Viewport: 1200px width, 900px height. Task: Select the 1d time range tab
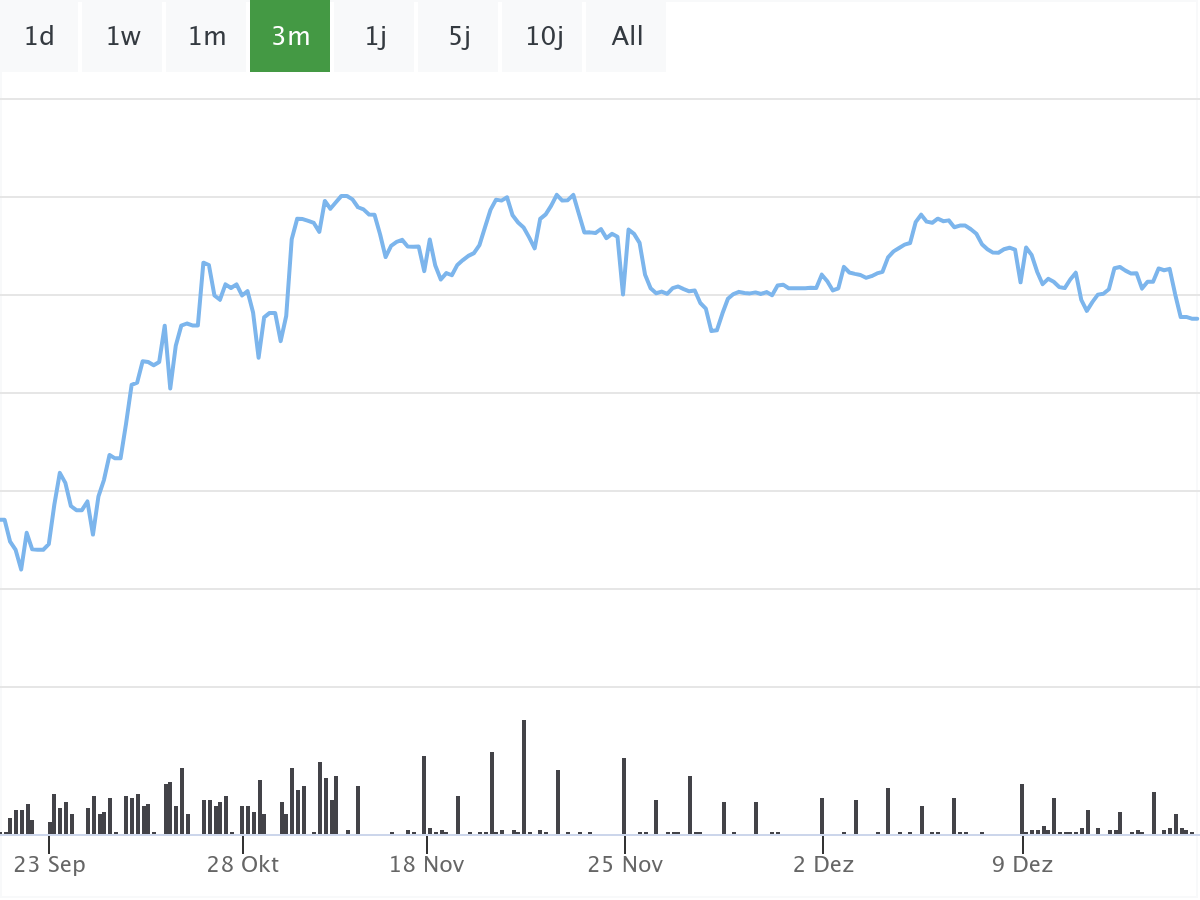coord(39,37)
